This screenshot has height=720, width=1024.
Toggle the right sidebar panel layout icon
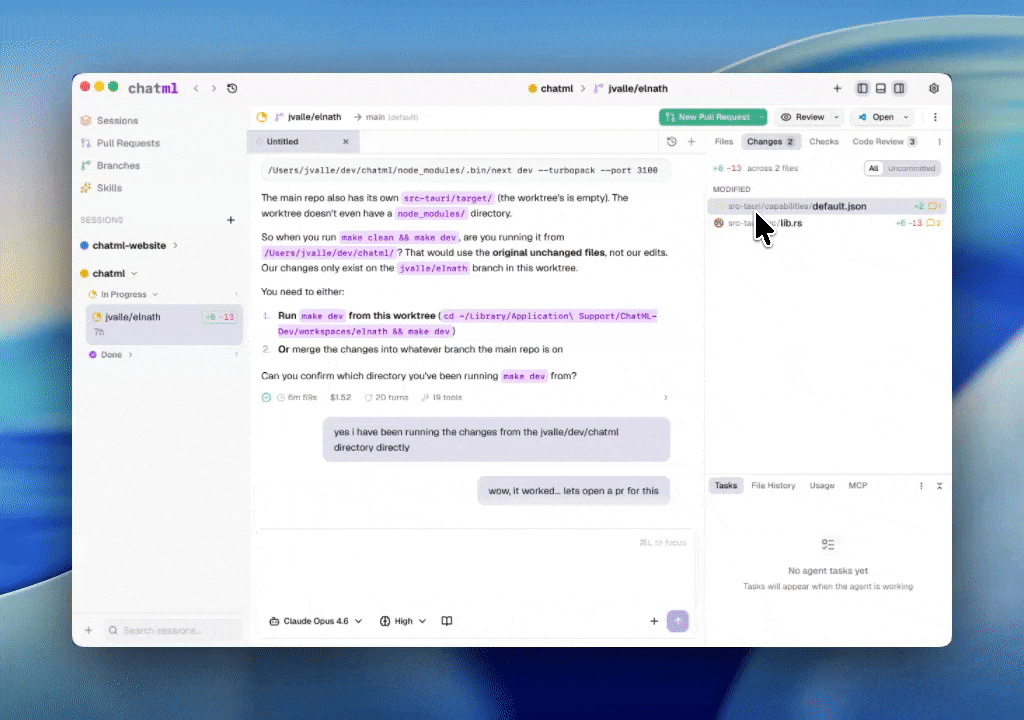tap(899, 88)
